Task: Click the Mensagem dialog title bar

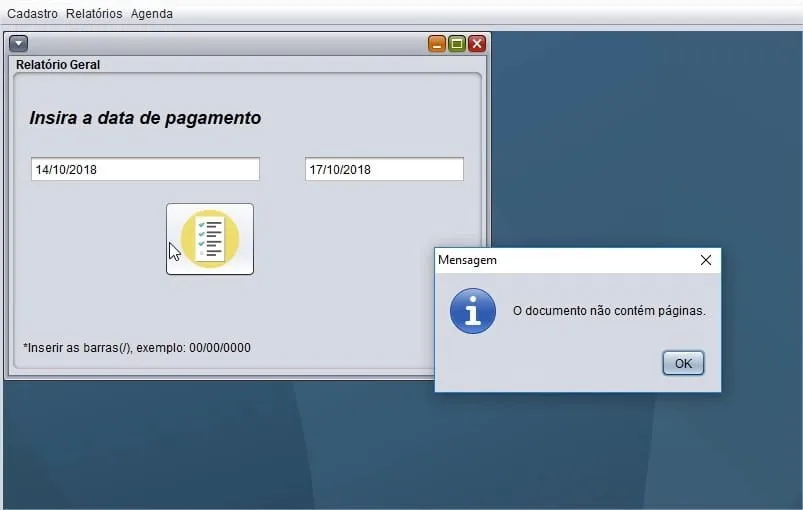Action: point(563,260)
